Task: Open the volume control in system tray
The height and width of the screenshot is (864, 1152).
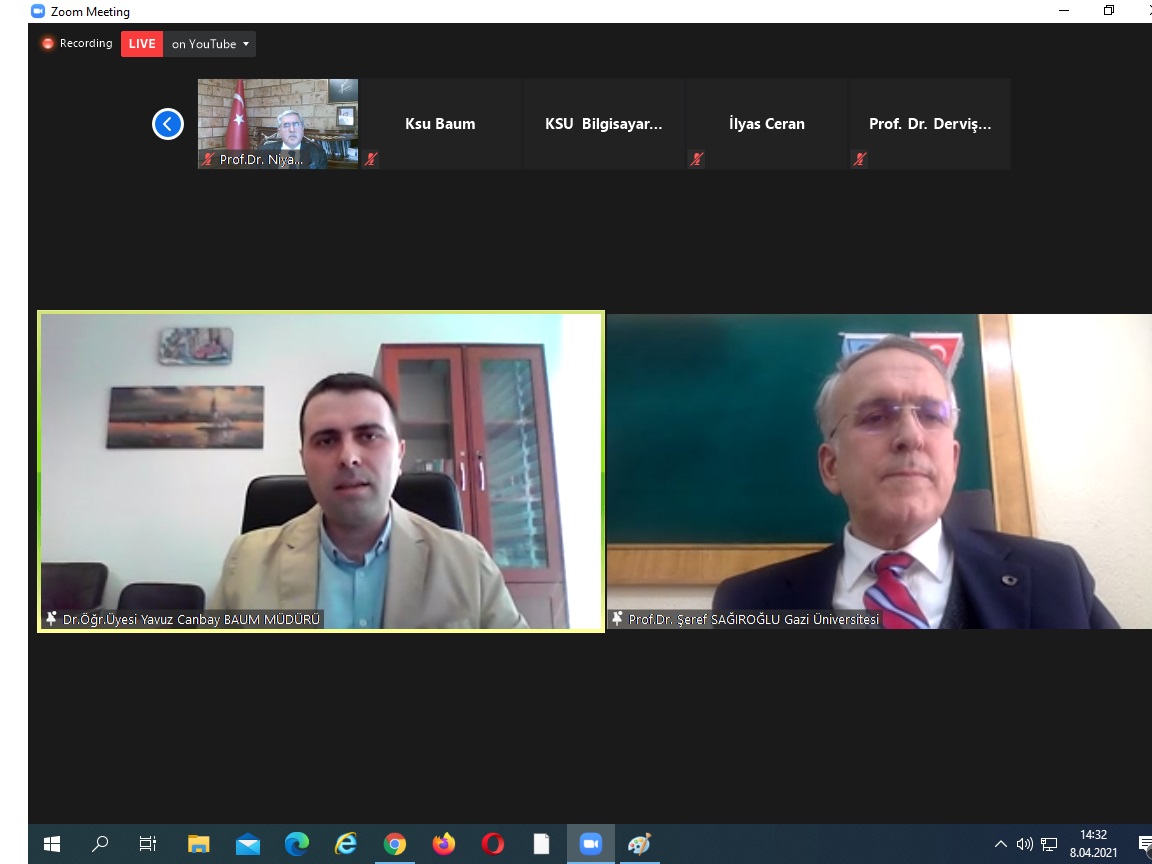Action: 1024,844
